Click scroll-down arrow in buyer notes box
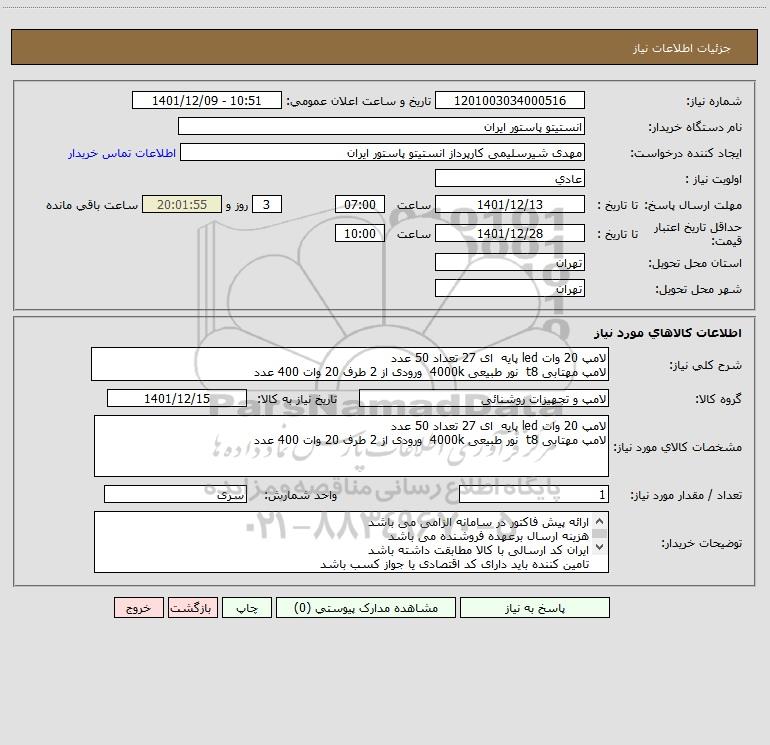 (599, 547)
